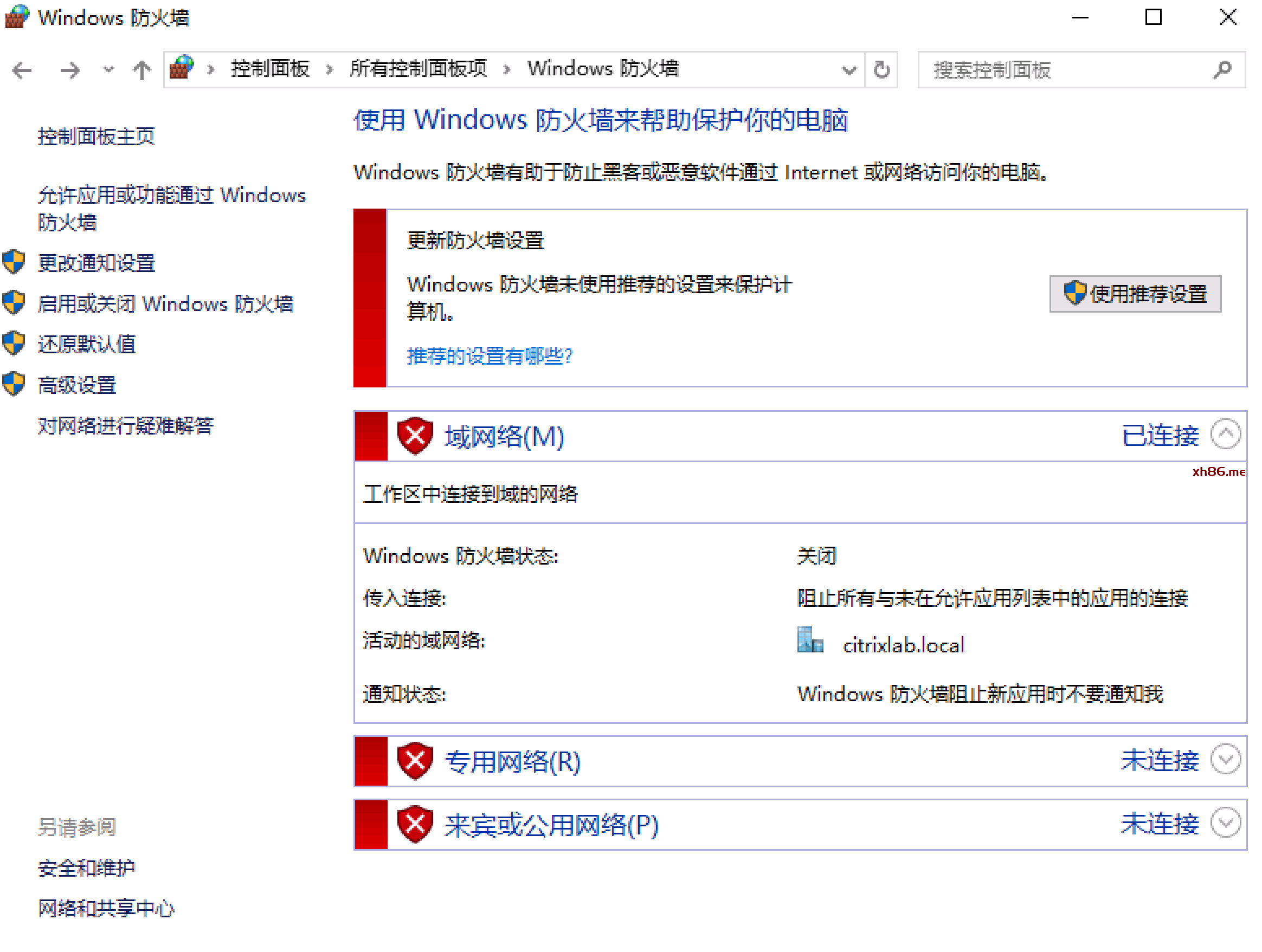Click 所有控制面板项 breadcrumb item
Screen dimensions: 1262x952
coord(418,69)
